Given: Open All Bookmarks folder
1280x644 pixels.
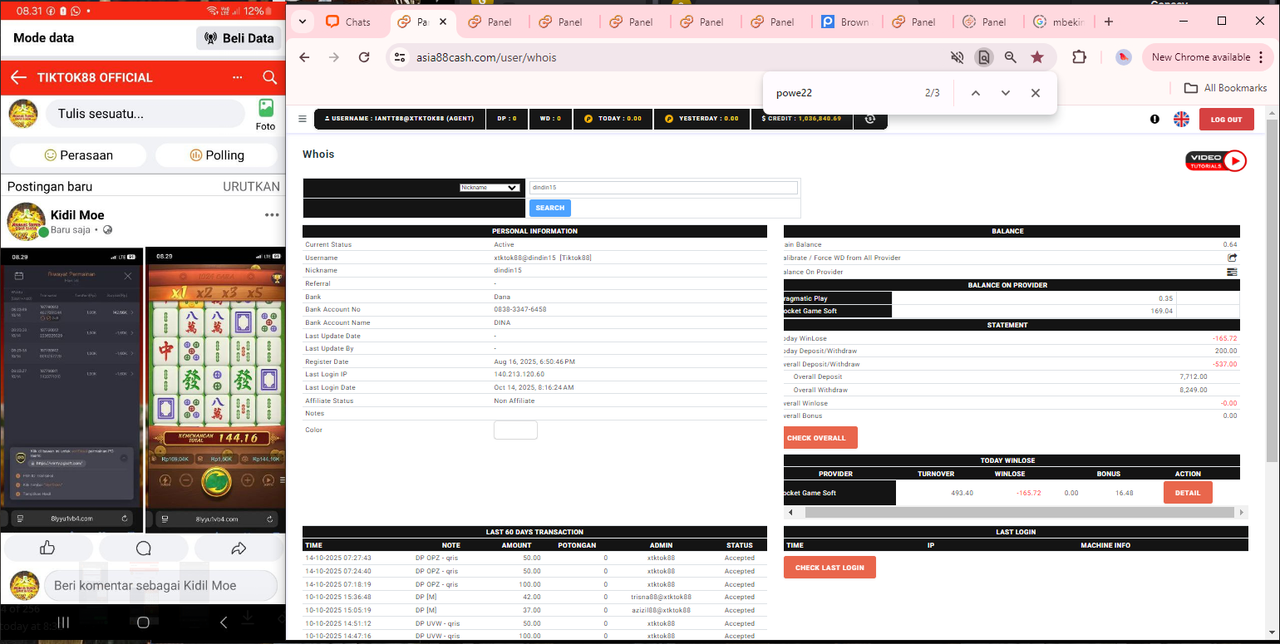Looking at the screenshot, I should pyautogui.click(x=1225, y=88).
